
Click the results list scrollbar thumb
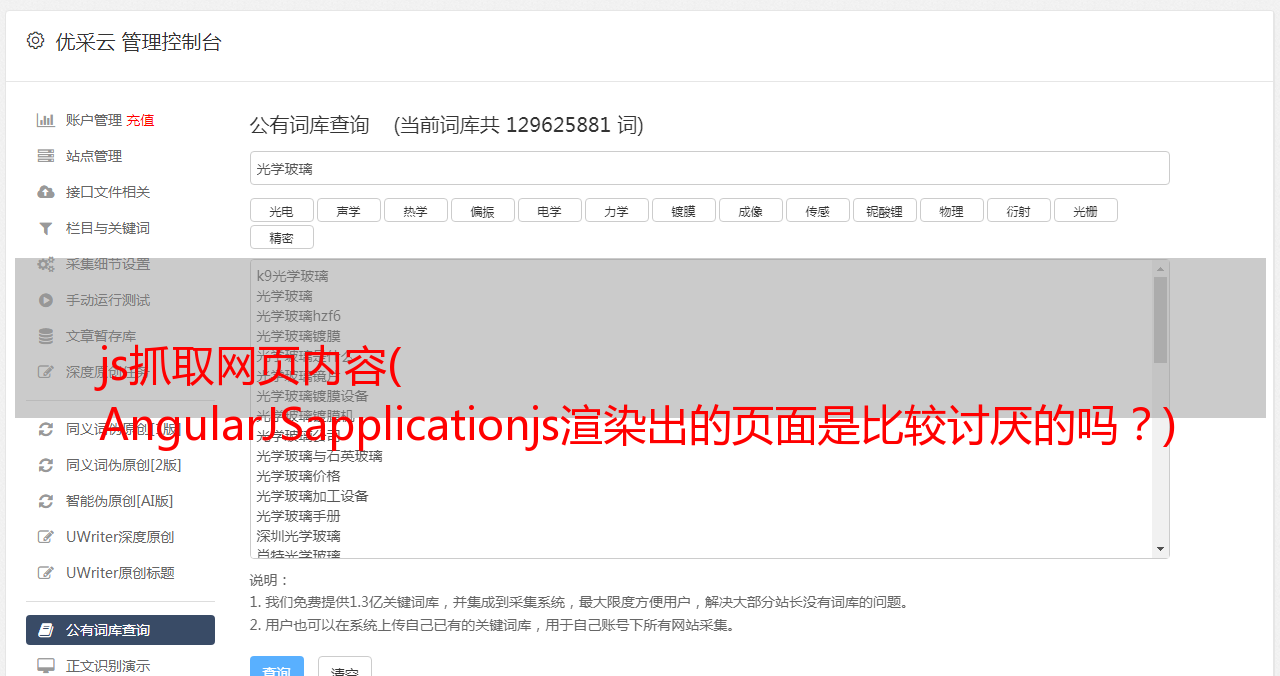[1160, 319]
